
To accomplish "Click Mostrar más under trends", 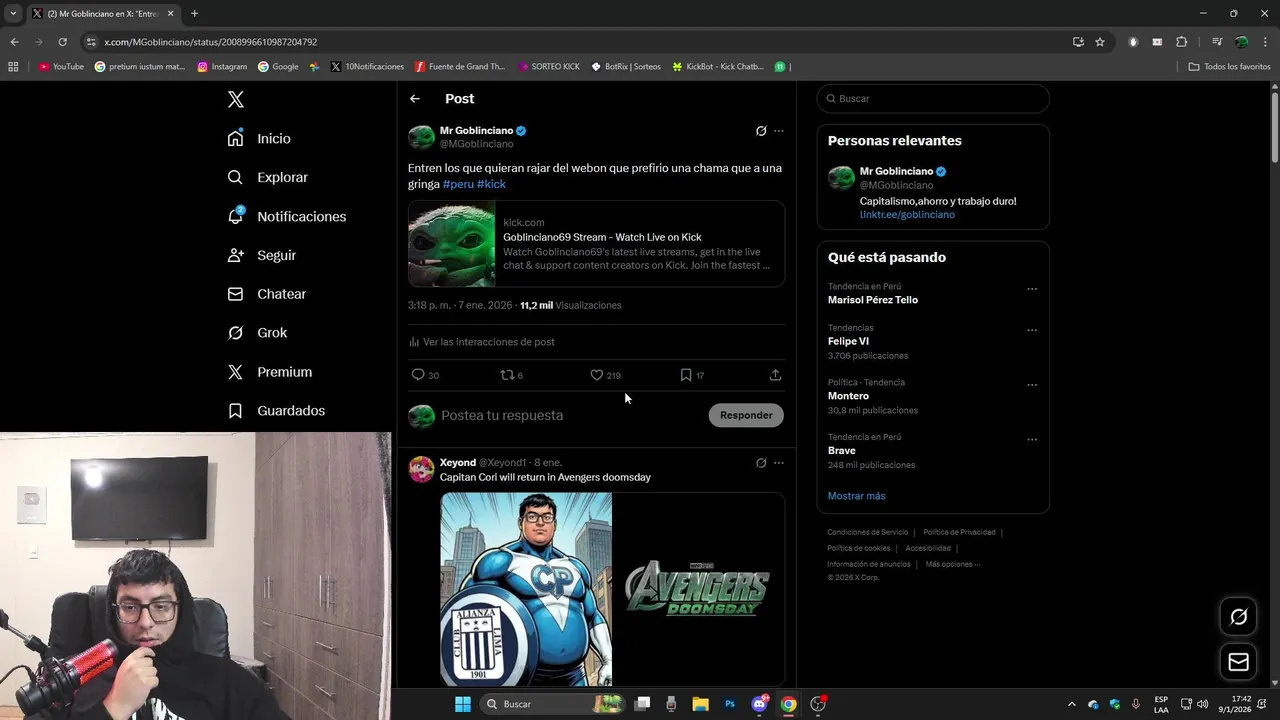I will [x=856, y=496].
